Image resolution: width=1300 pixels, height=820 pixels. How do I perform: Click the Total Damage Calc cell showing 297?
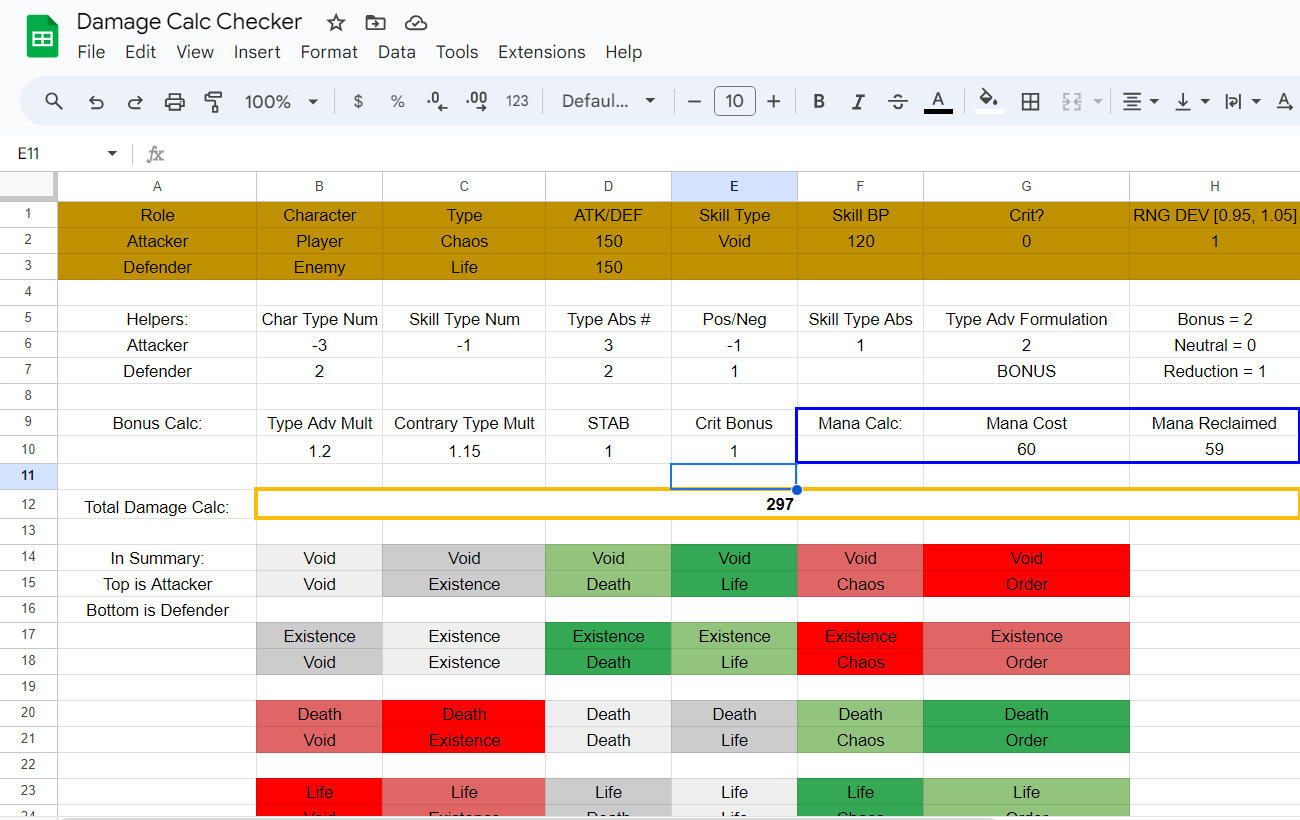pyautogui.click(x=778, y=505)
